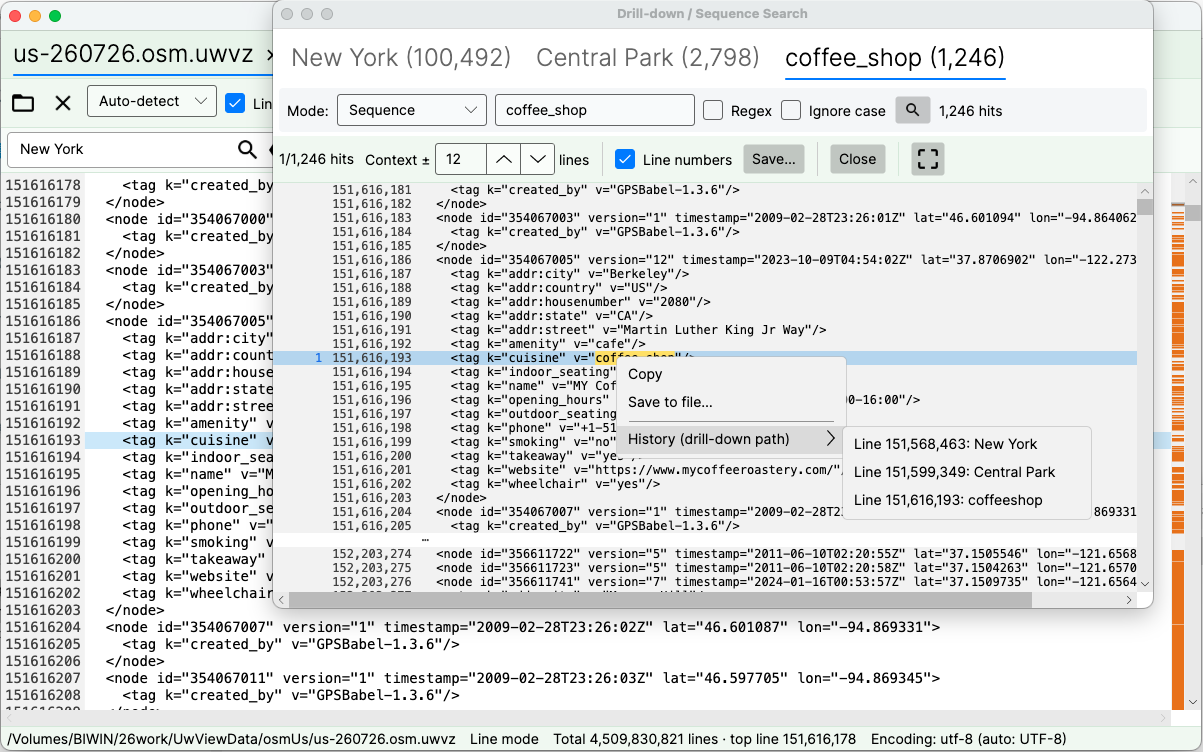Click result line 151,616,201 website tag
This screenshot has width=1203, height=752.
[704, 470]
